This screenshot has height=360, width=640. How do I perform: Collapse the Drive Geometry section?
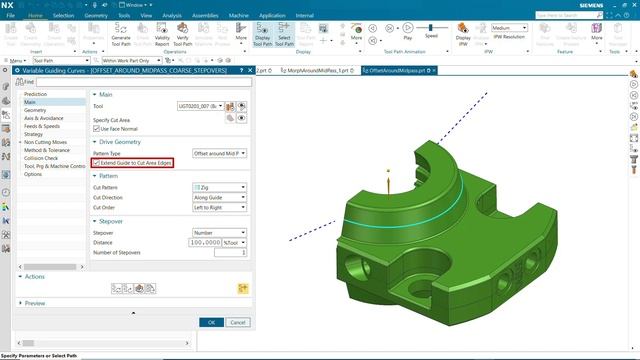[95, 142]
